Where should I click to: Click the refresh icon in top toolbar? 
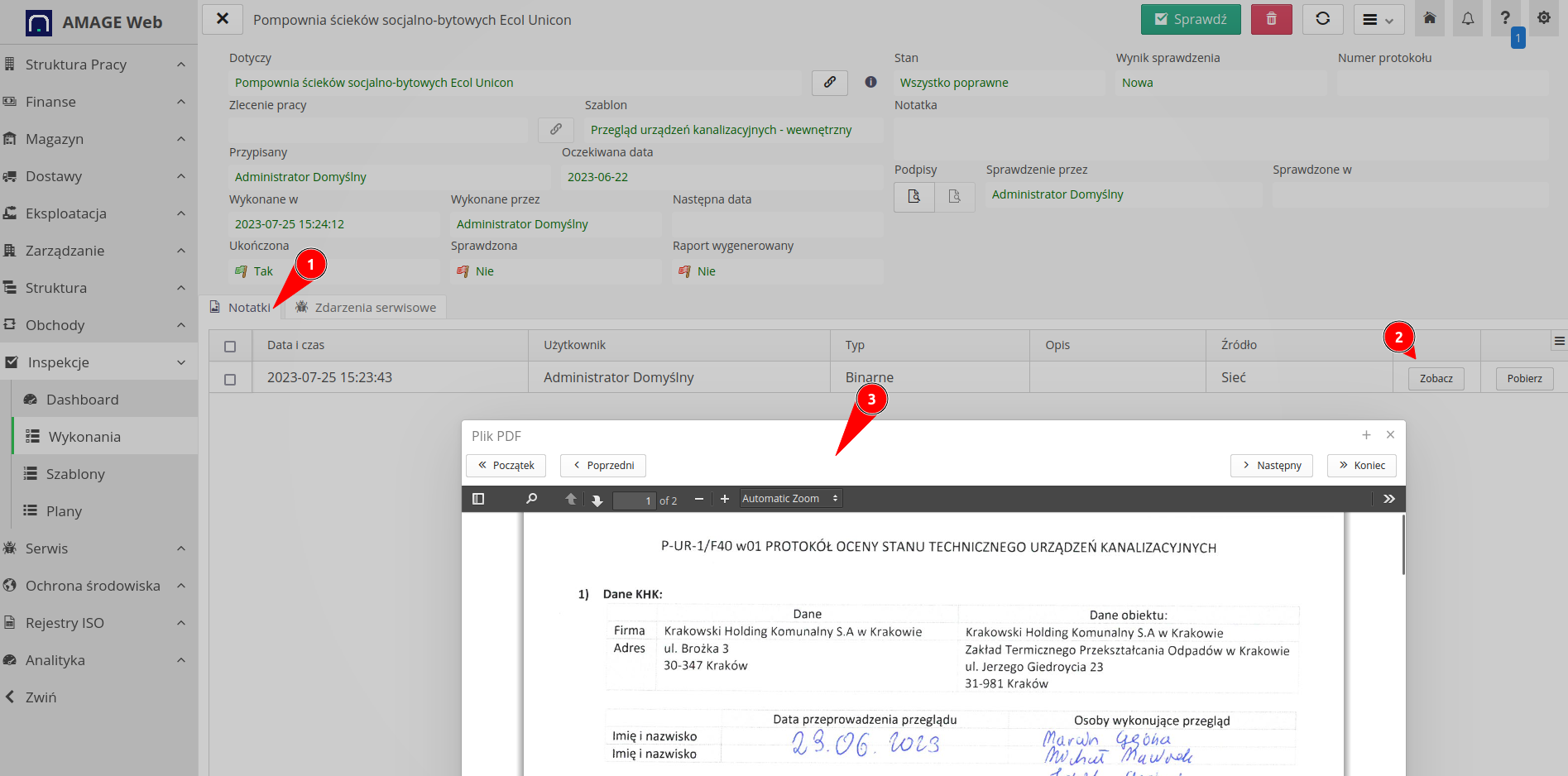pyautogui.click(x=1322, y=19)
